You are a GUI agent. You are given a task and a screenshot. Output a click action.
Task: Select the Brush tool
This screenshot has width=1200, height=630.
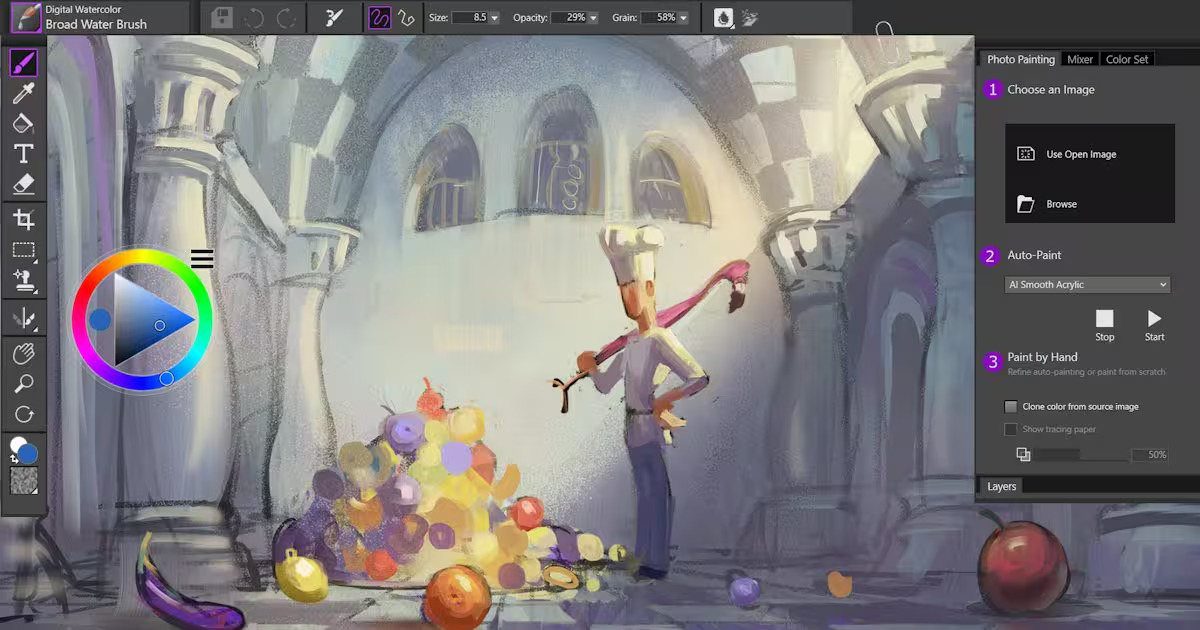pos(23,62)
